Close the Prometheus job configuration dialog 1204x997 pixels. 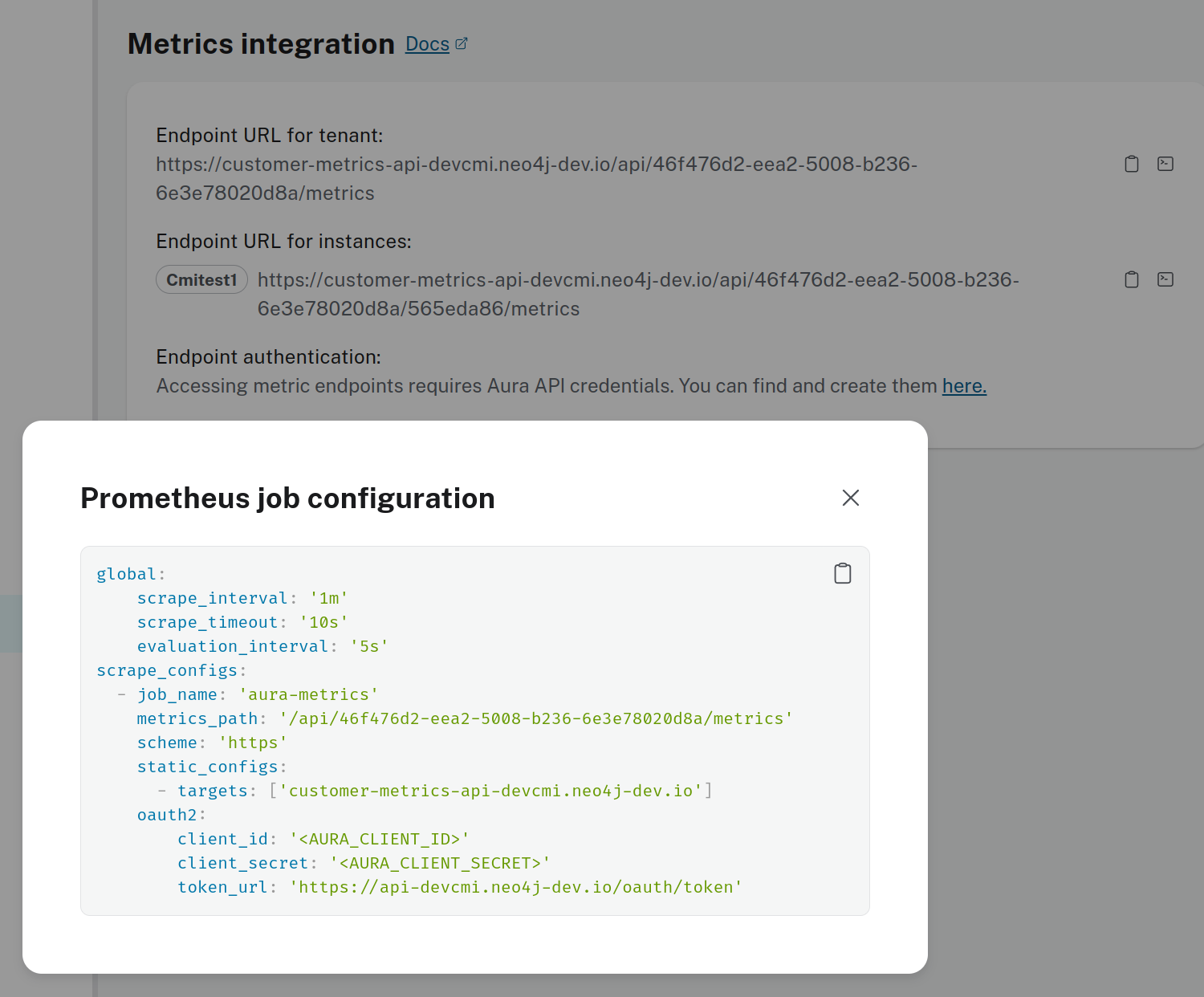pos(851,498)
